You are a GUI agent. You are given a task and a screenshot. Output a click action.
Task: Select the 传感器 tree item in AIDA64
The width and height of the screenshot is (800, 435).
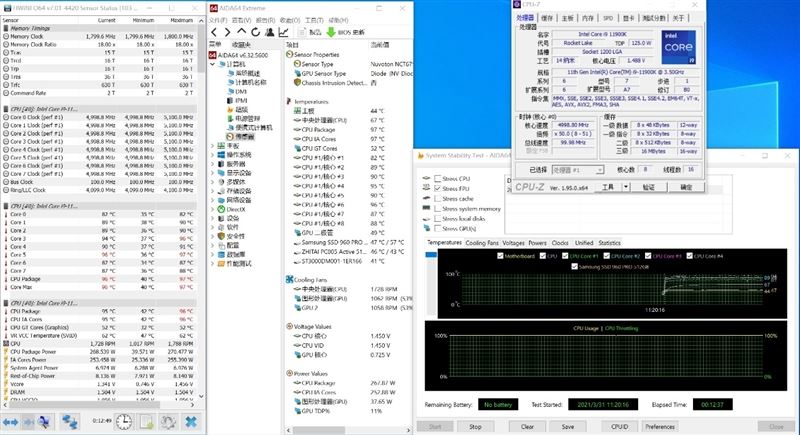[241, 137]
